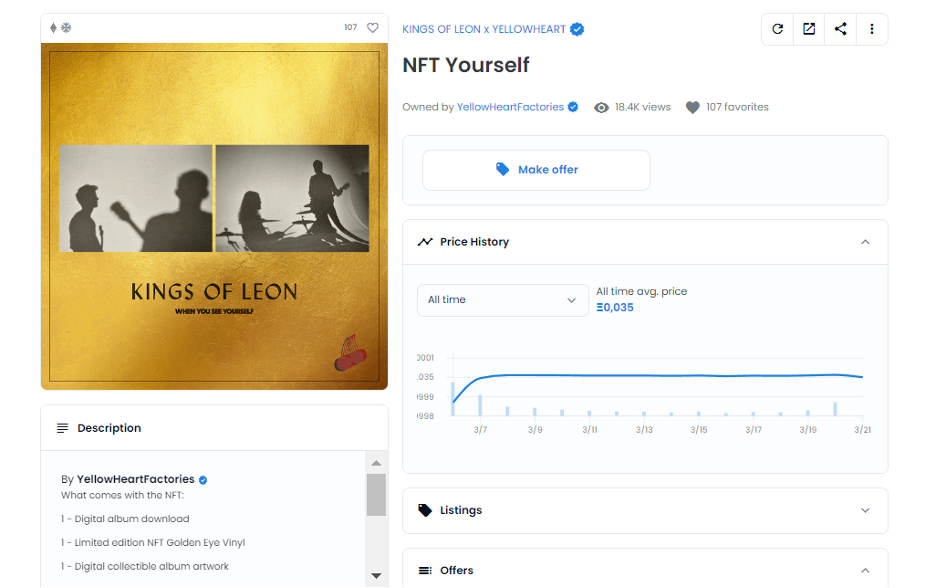Click the filled heart favorites icon
The image size is (936, 588).
(x=692, y=107)
